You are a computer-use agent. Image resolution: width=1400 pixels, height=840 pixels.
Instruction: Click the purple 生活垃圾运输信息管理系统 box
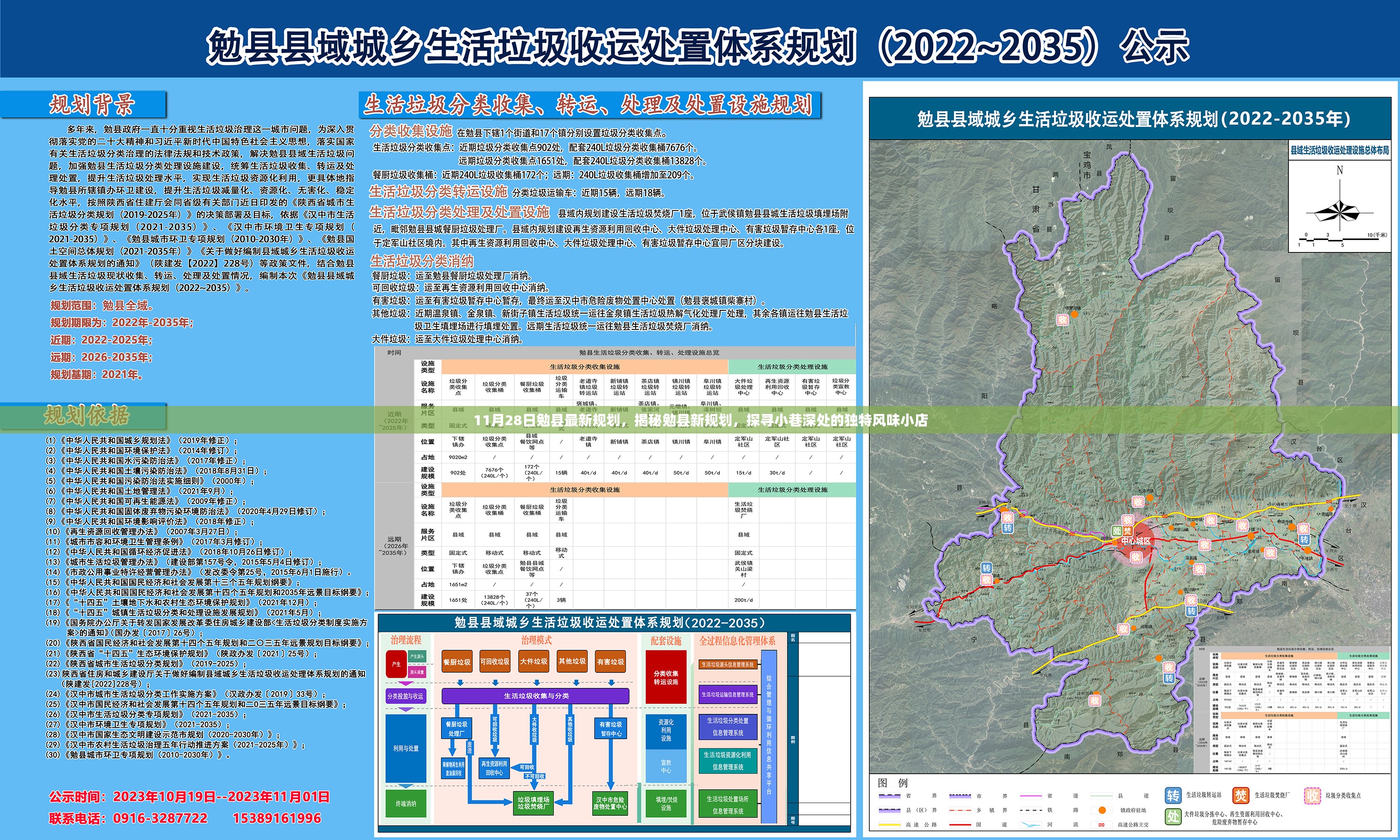point(728,694)
